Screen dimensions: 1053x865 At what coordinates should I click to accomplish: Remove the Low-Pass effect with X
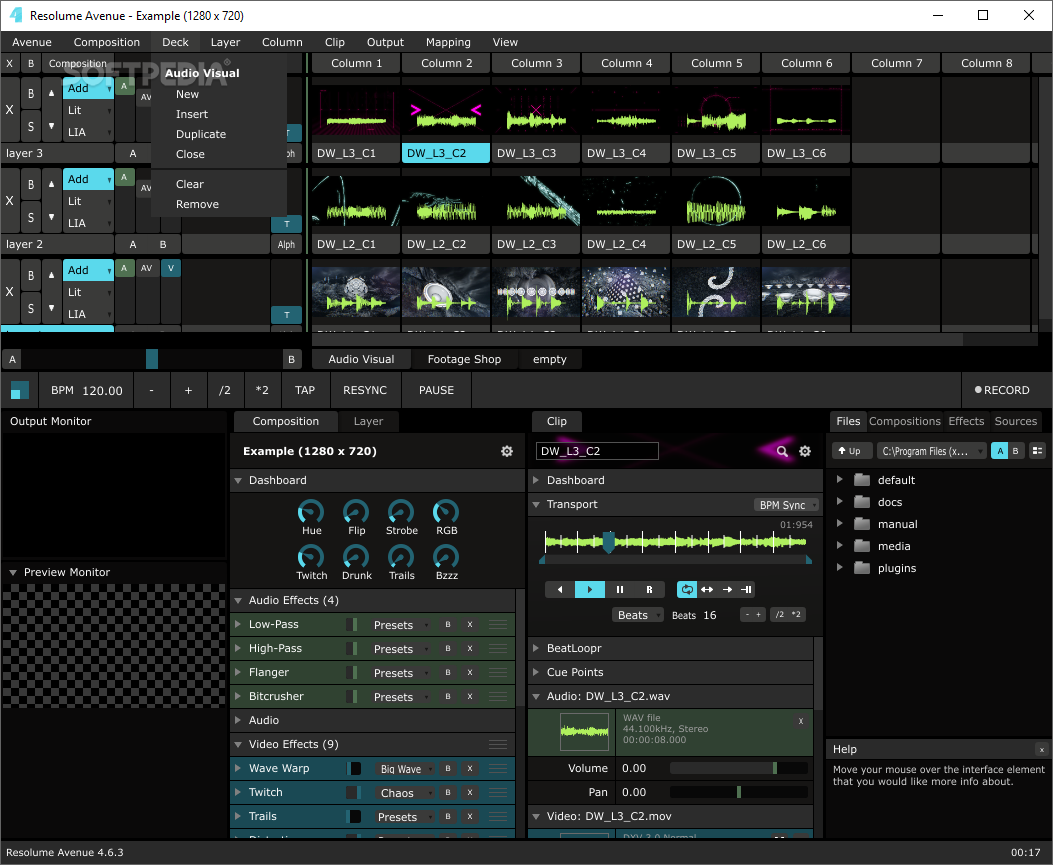(x=470, y=625)
